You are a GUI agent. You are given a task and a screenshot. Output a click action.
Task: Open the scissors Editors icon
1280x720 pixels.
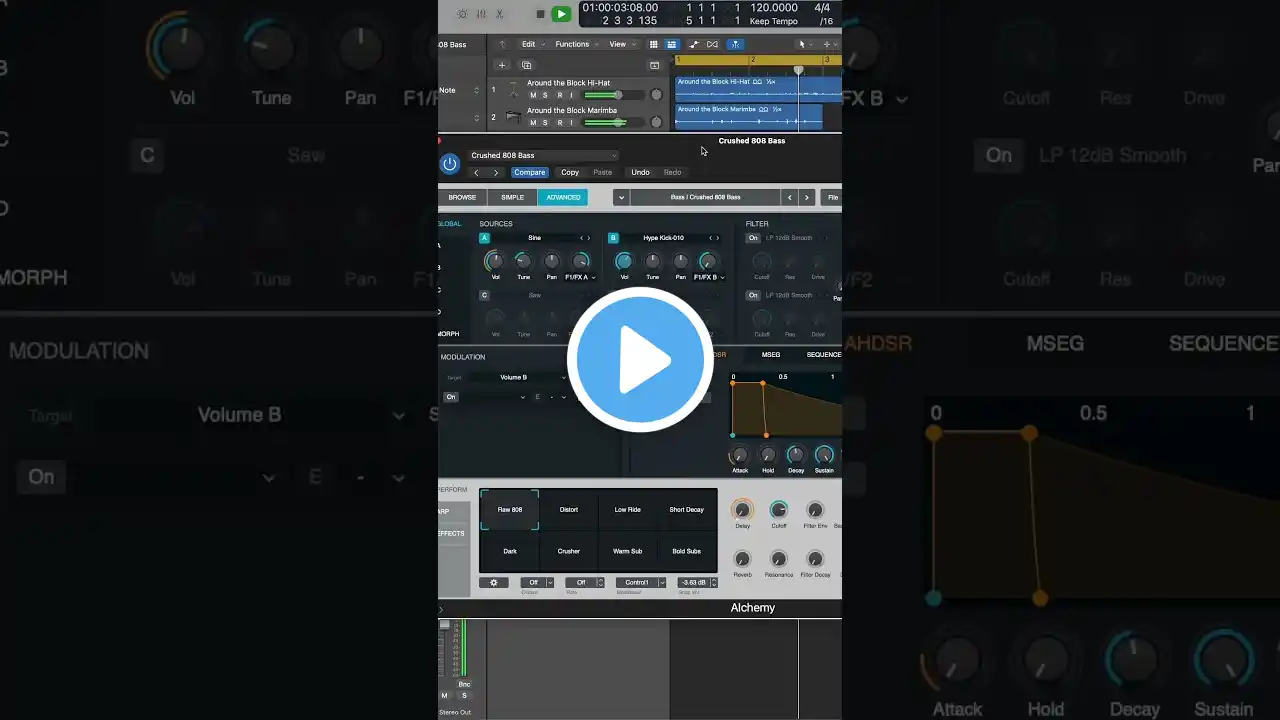500,14
